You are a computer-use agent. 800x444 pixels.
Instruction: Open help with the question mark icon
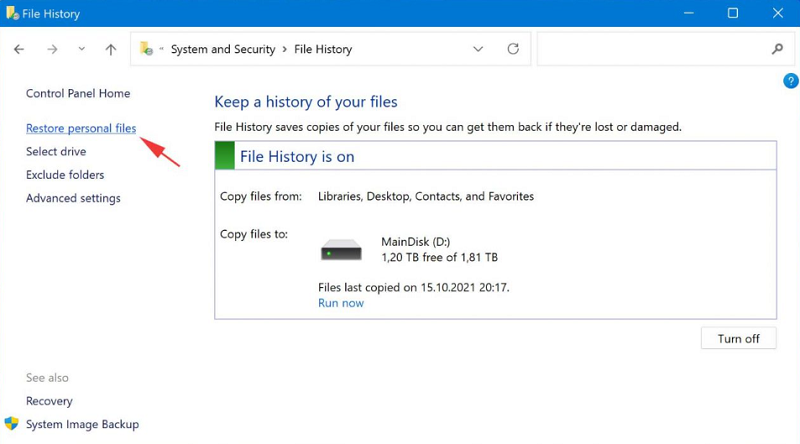(791, 81)
